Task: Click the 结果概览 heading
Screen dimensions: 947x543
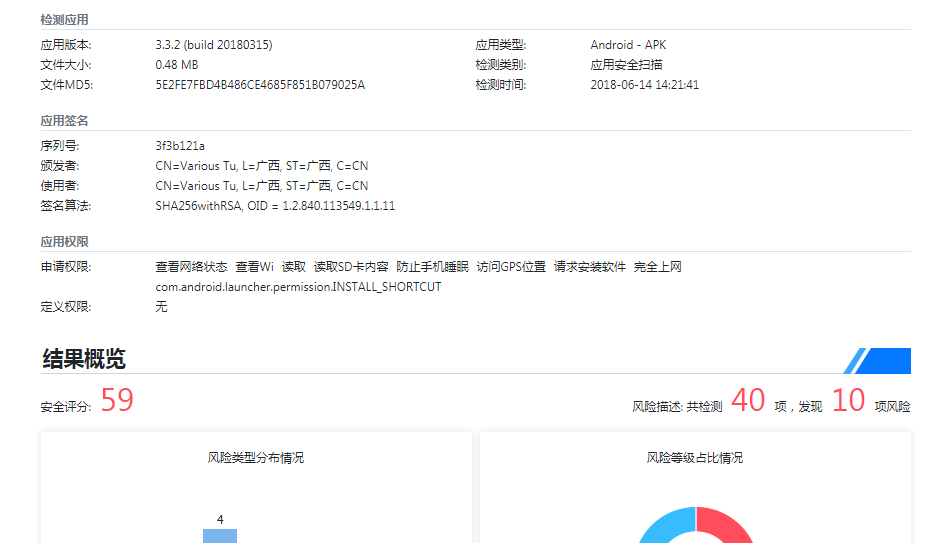Action: coord(84,359)
